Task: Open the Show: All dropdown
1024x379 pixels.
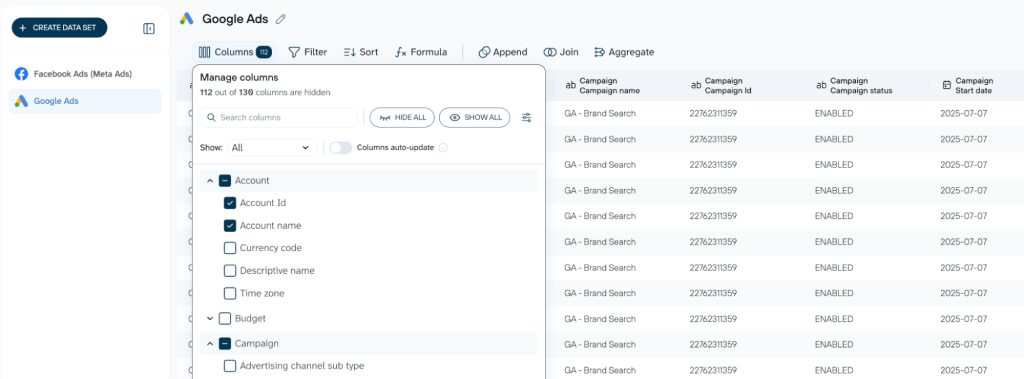Action: point(272,148)
